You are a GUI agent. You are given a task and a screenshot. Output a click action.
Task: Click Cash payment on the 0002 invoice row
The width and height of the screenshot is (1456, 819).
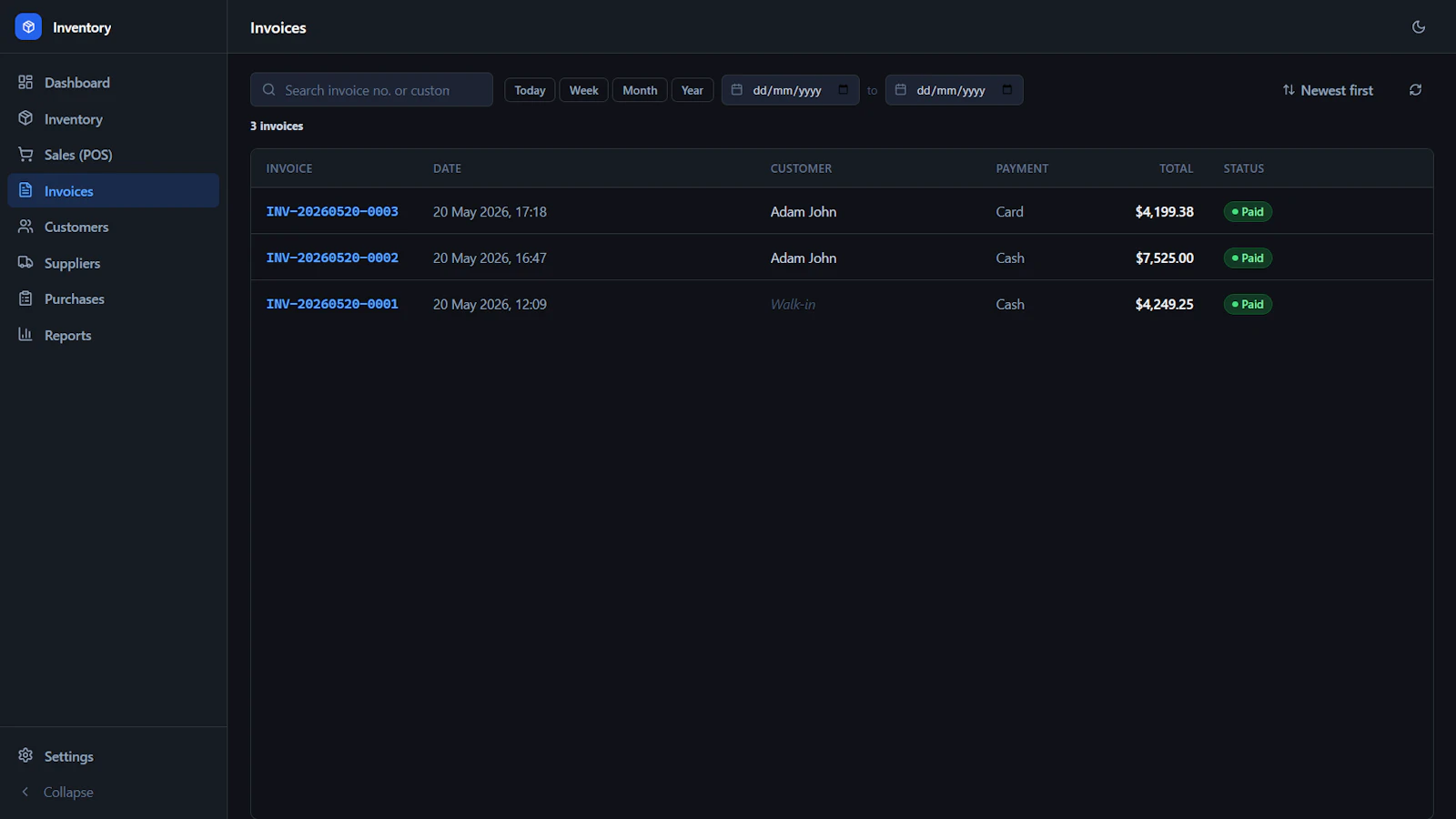pyautogui.click(x=1010, y=258)
